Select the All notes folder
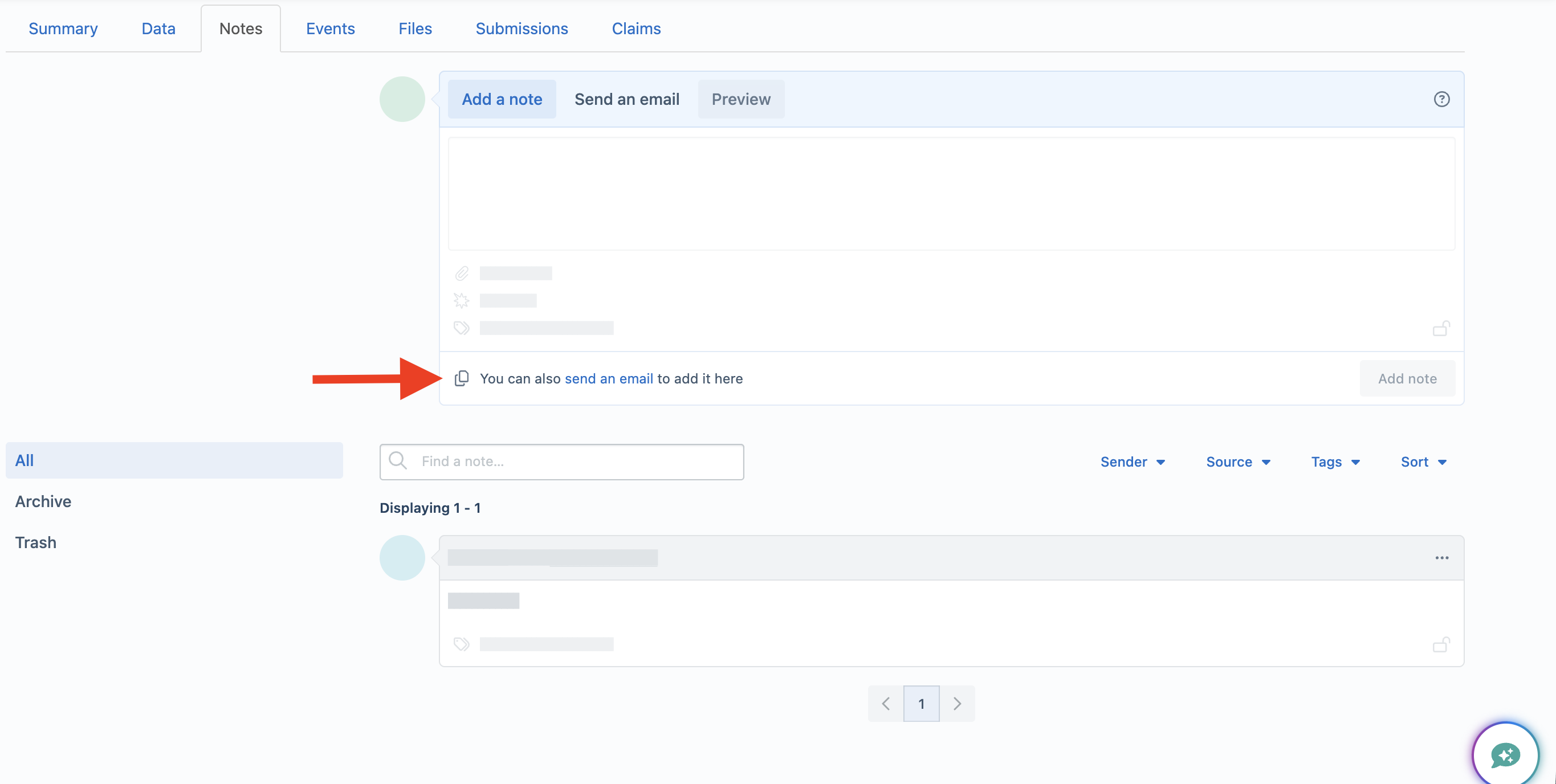 (174, 460)
